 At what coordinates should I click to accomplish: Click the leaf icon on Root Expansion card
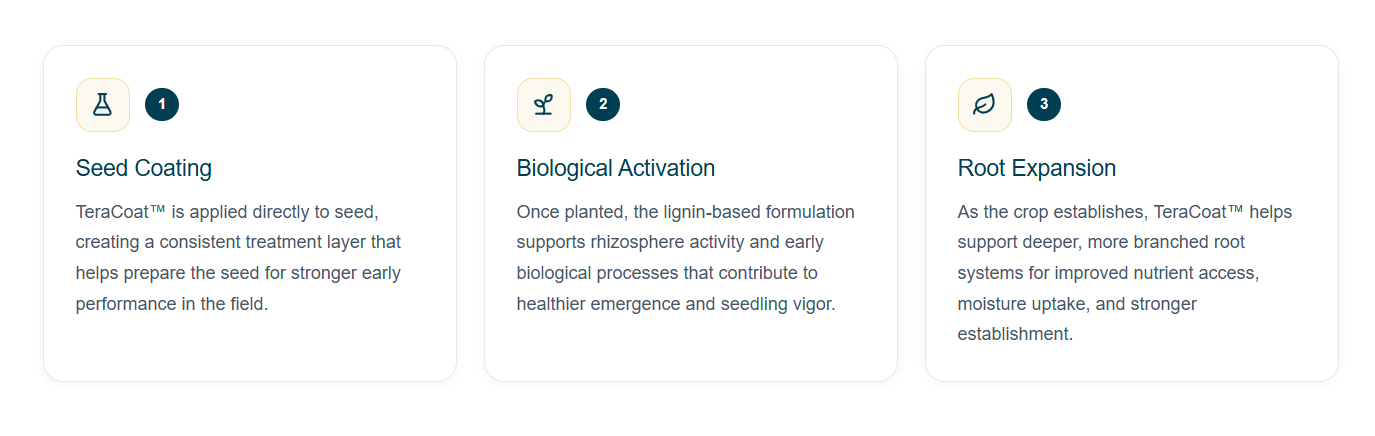984,104
